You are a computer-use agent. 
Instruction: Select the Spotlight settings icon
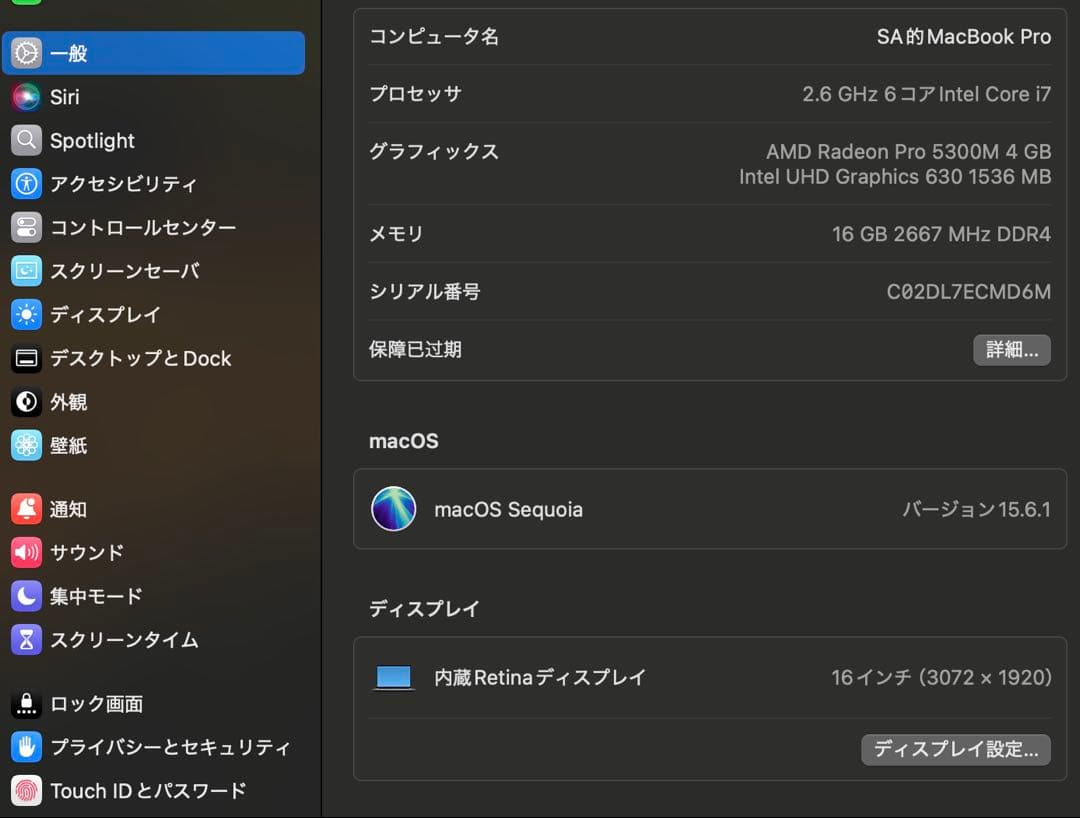pyautogui.click(x=90, y=140)
